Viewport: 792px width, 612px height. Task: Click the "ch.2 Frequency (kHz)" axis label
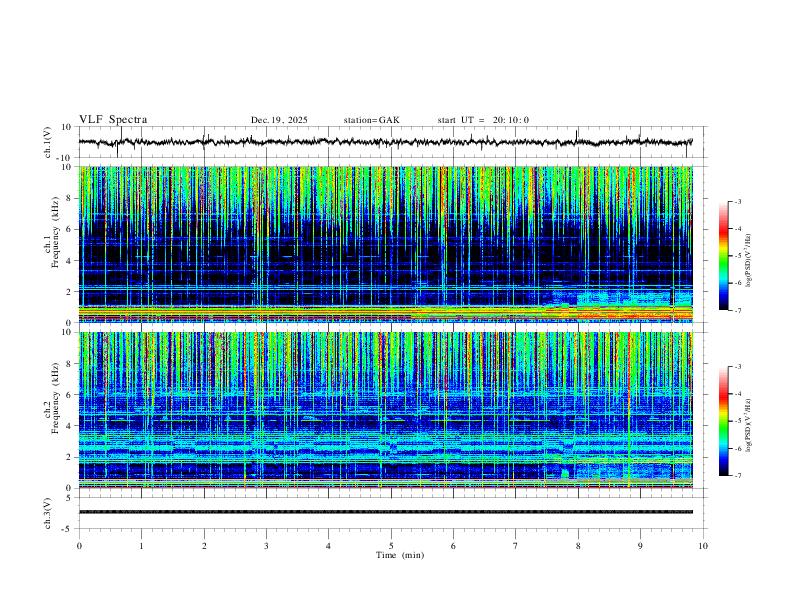point(51,398)
